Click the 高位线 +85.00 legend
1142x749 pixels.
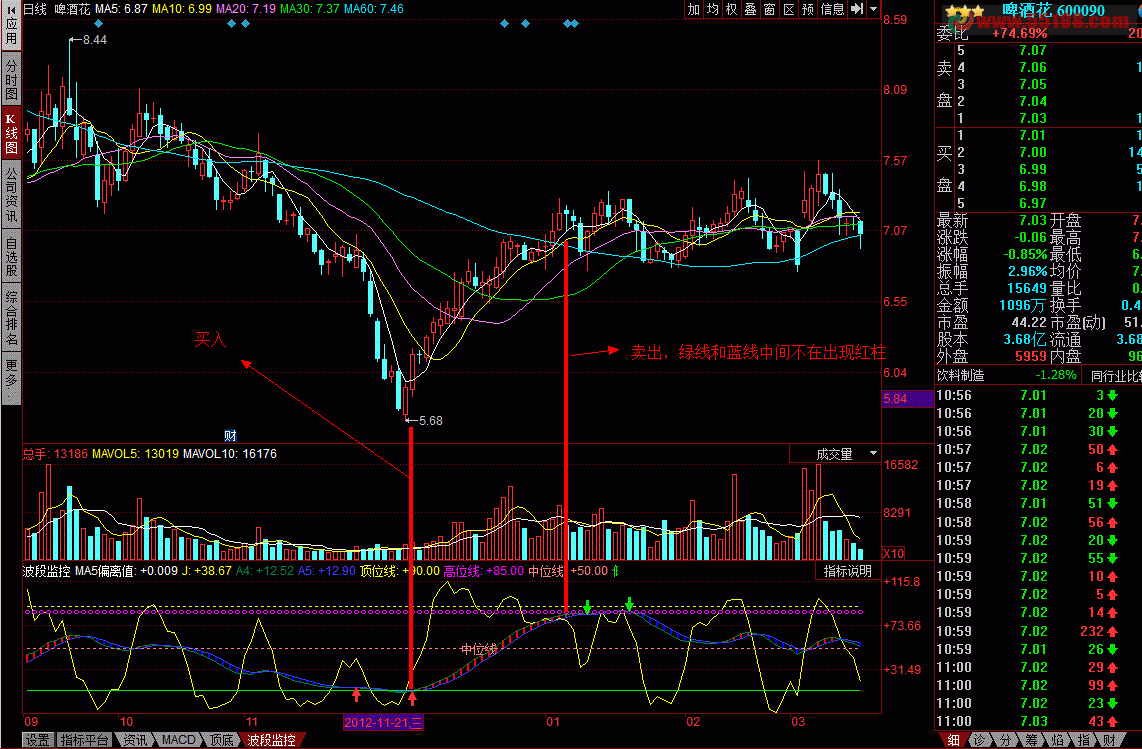pos(484,570)
